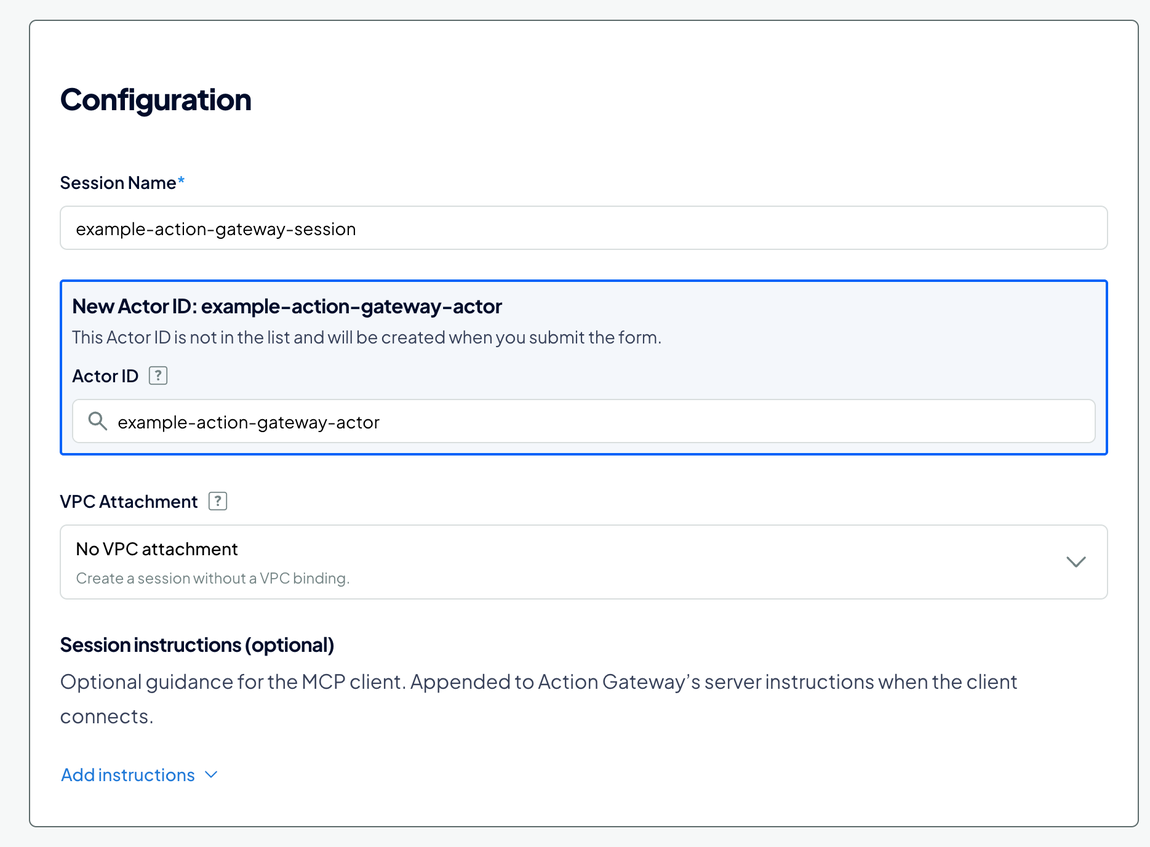Click the VPC dropdown chevron arrow

click(x=1076, y=562)
